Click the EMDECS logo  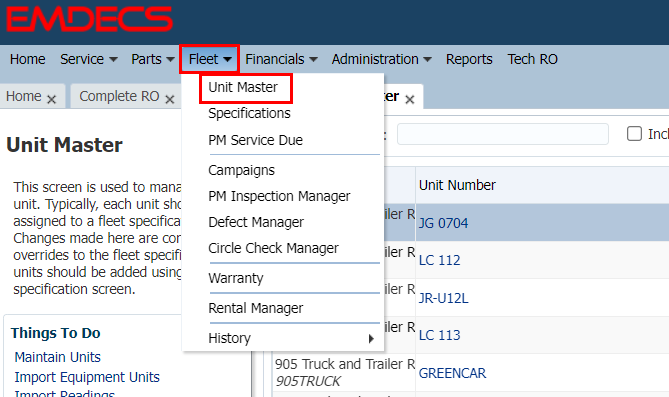[x=90, y=19]
